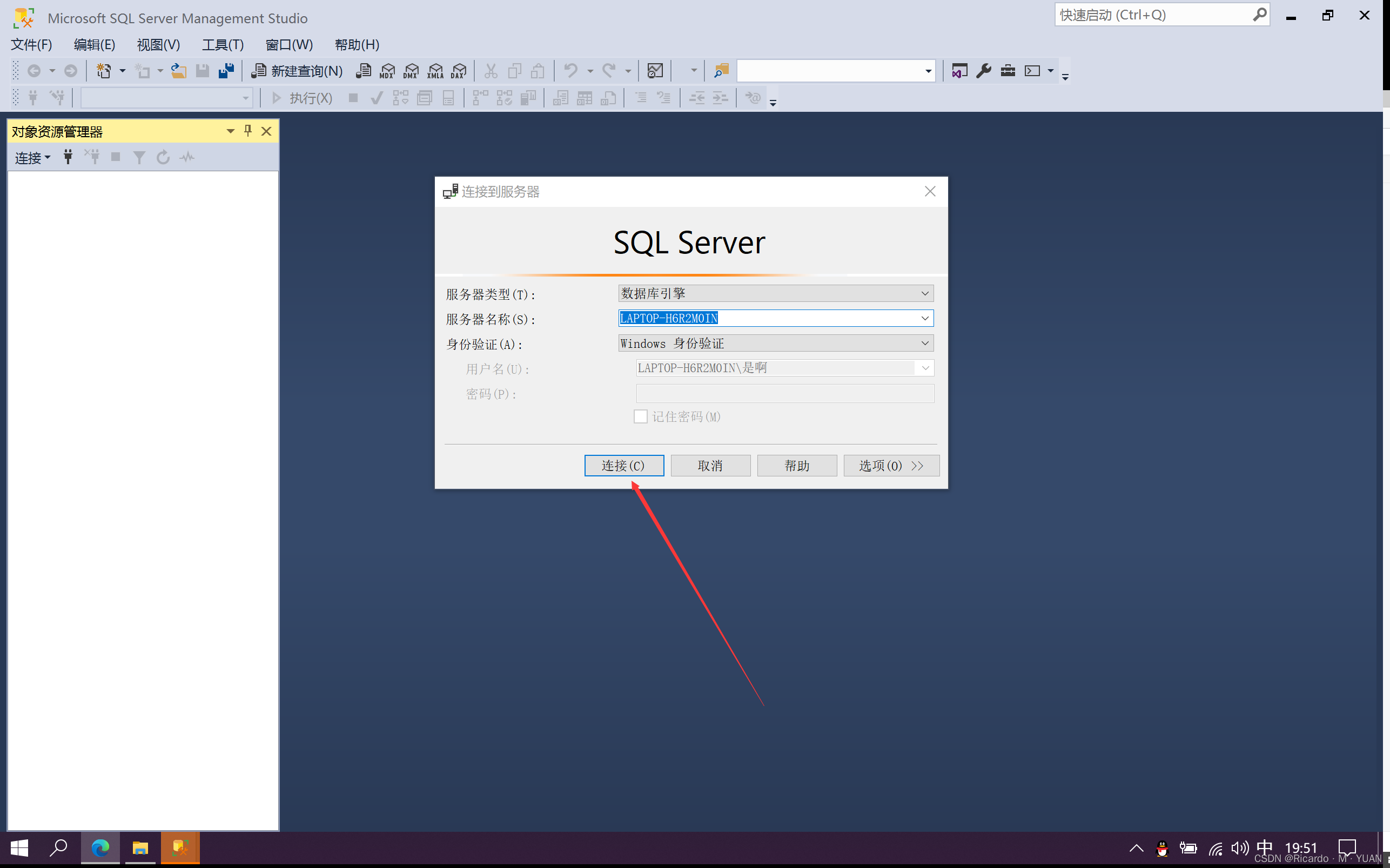Open a new MDX query from the toolbar
Image resolution: width=1390 pixels, height=868 pixels.
pos(386,70)
